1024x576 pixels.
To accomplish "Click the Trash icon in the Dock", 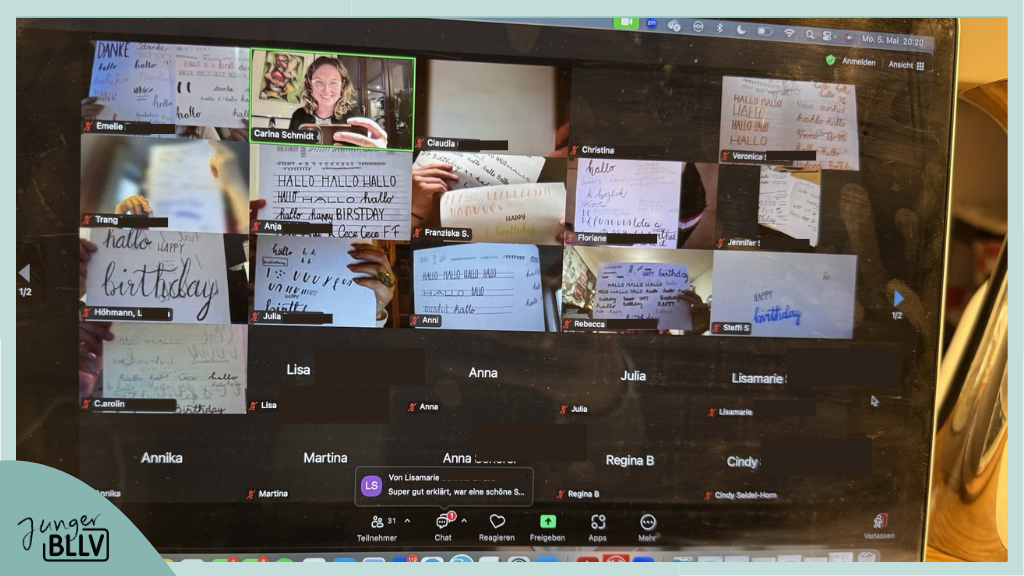I will [867, 557].
